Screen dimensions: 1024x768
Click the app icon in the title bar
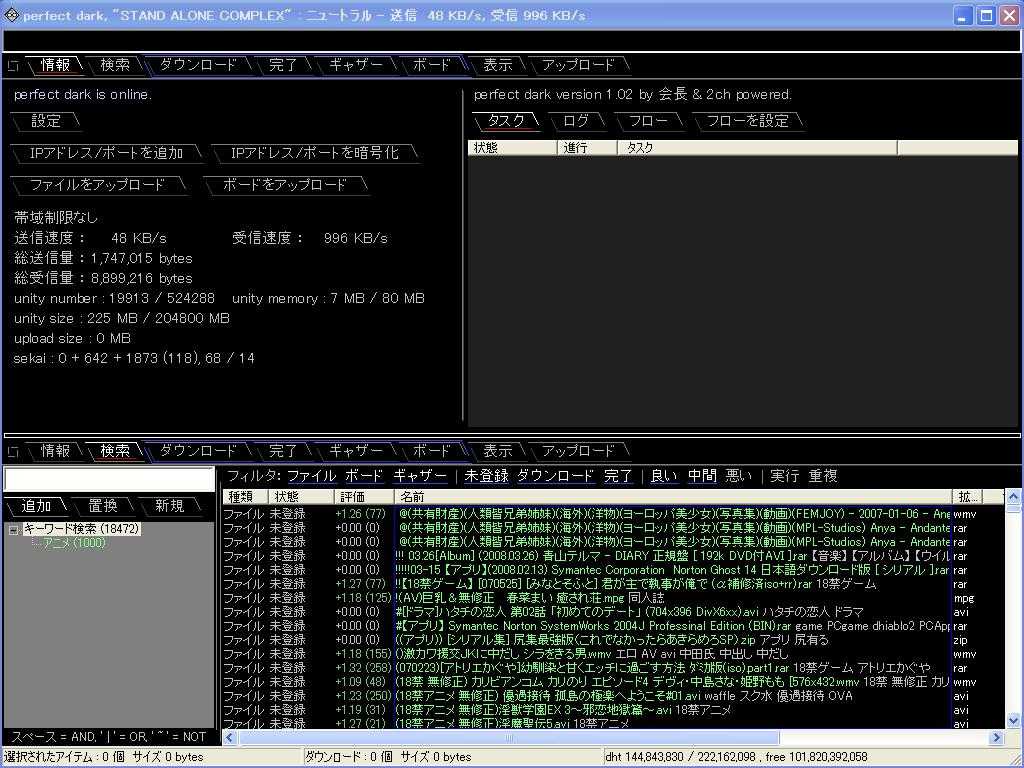coord(11,14)
